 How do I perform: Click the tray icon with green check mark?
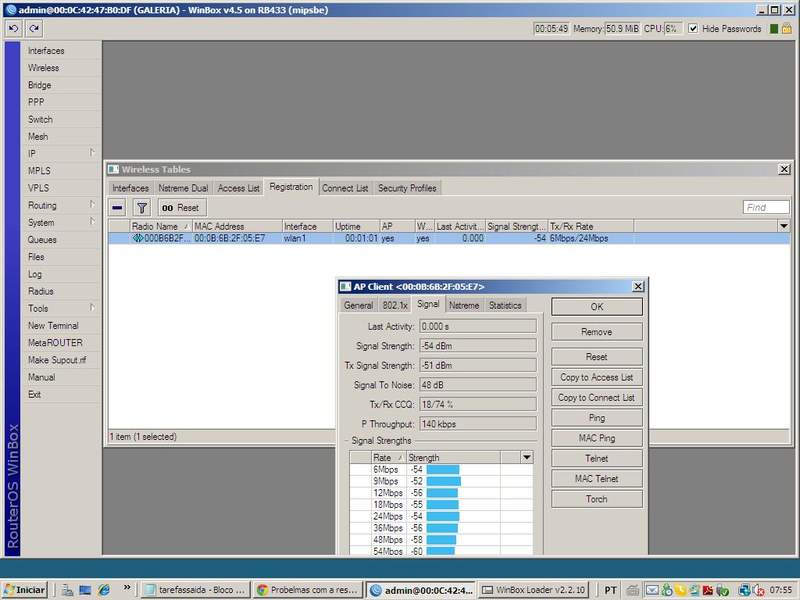click(x=722, y=590)
